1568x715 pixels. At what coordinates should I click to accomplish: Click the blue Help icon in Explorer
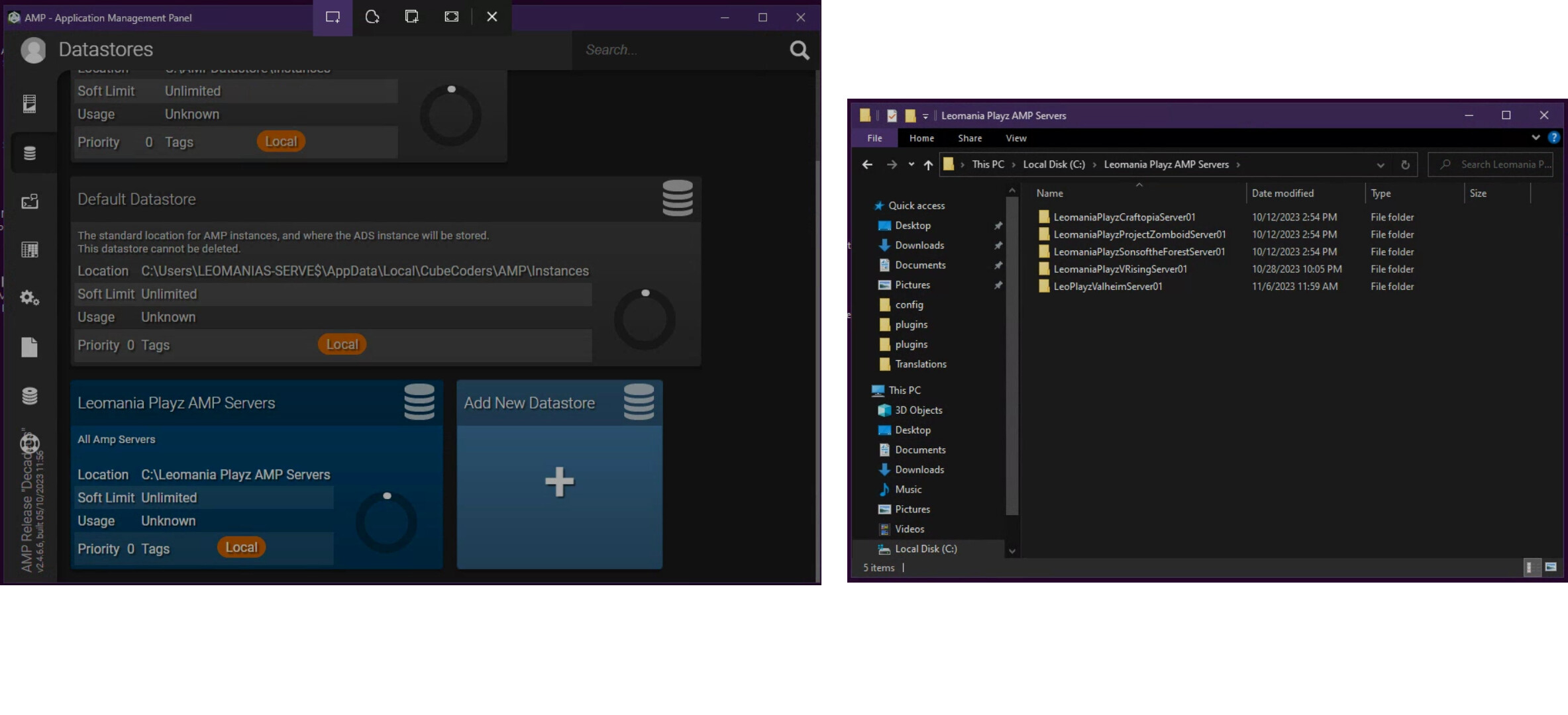tap(1553, 138)
